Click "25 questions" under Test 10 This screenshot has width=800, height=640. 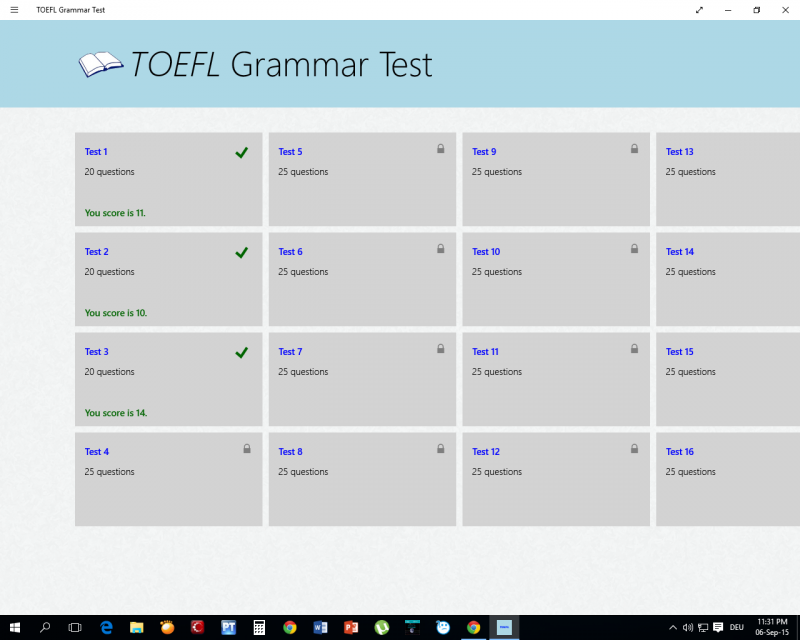[x=497, y=272]
